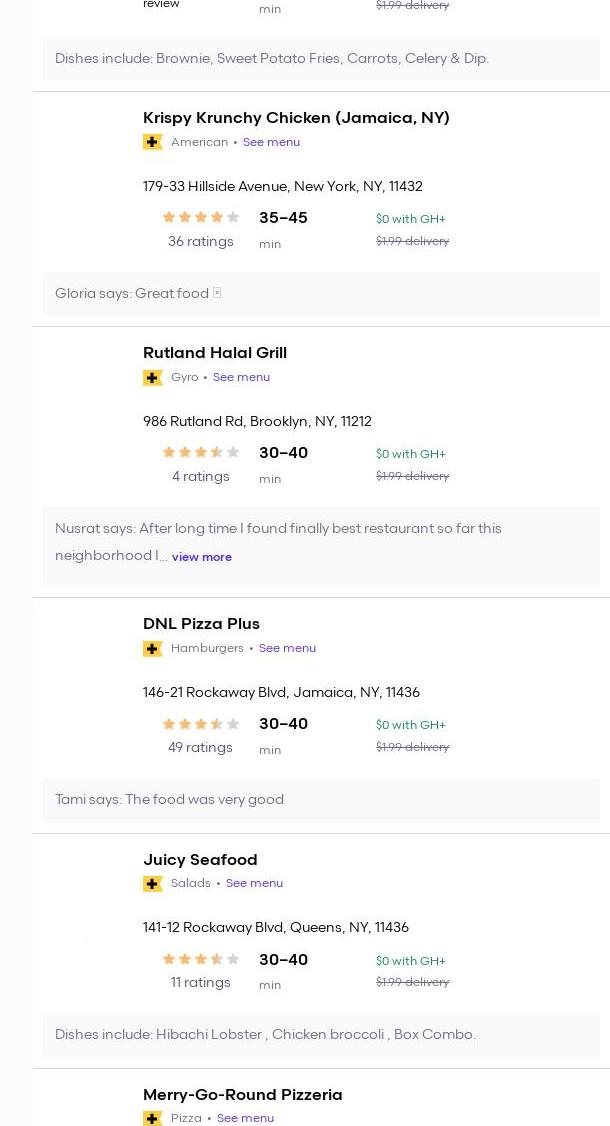Open Rutland Halal Grill restaurant title

[x=215, y=352]
